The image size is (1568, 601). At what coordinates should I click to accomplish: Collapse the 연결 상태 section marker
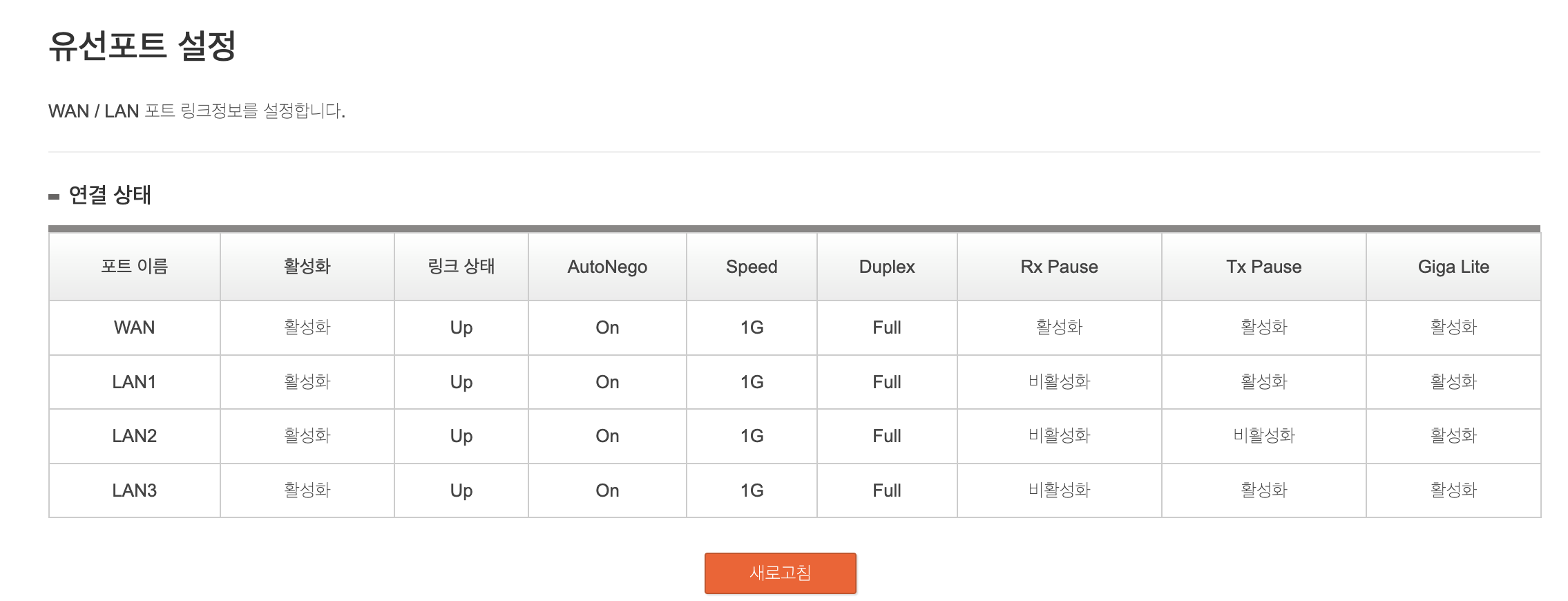pyautogui.click(x=54, y=197)
